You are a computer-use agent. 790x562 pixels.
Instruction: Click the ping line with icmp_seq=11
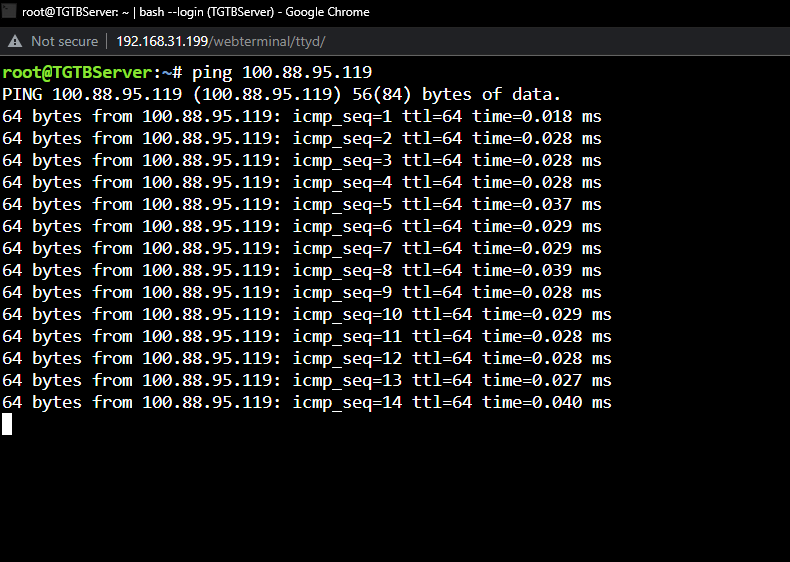click(307, 336)
